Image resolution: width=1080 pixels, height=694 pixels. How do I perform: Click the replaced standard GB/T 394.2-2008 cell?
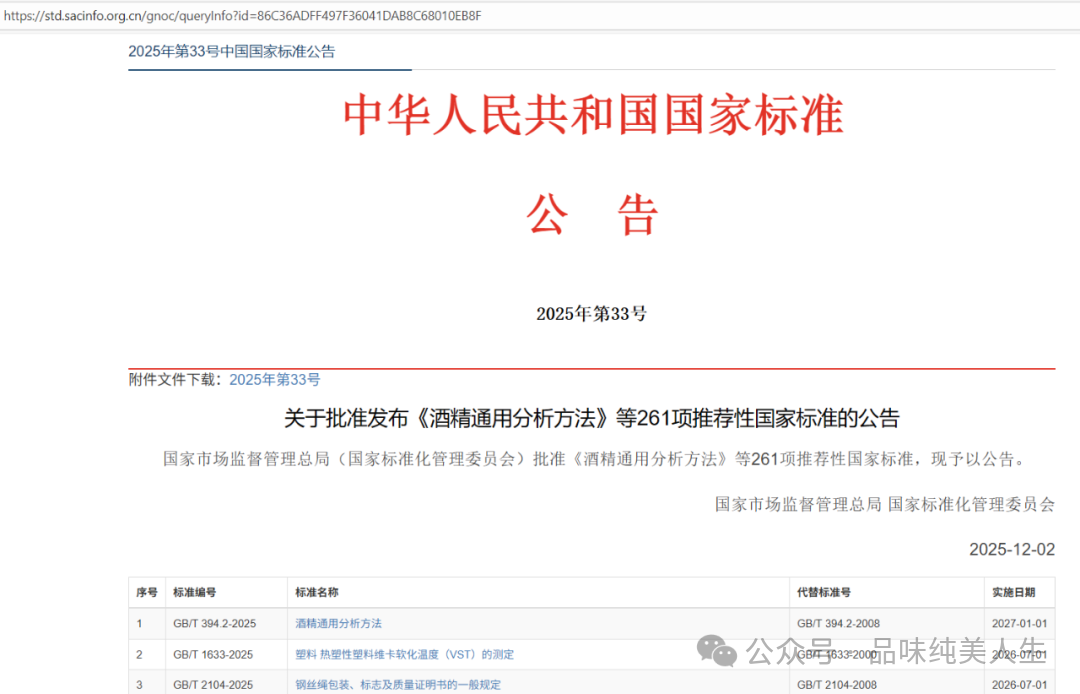[x=838, y=624]
